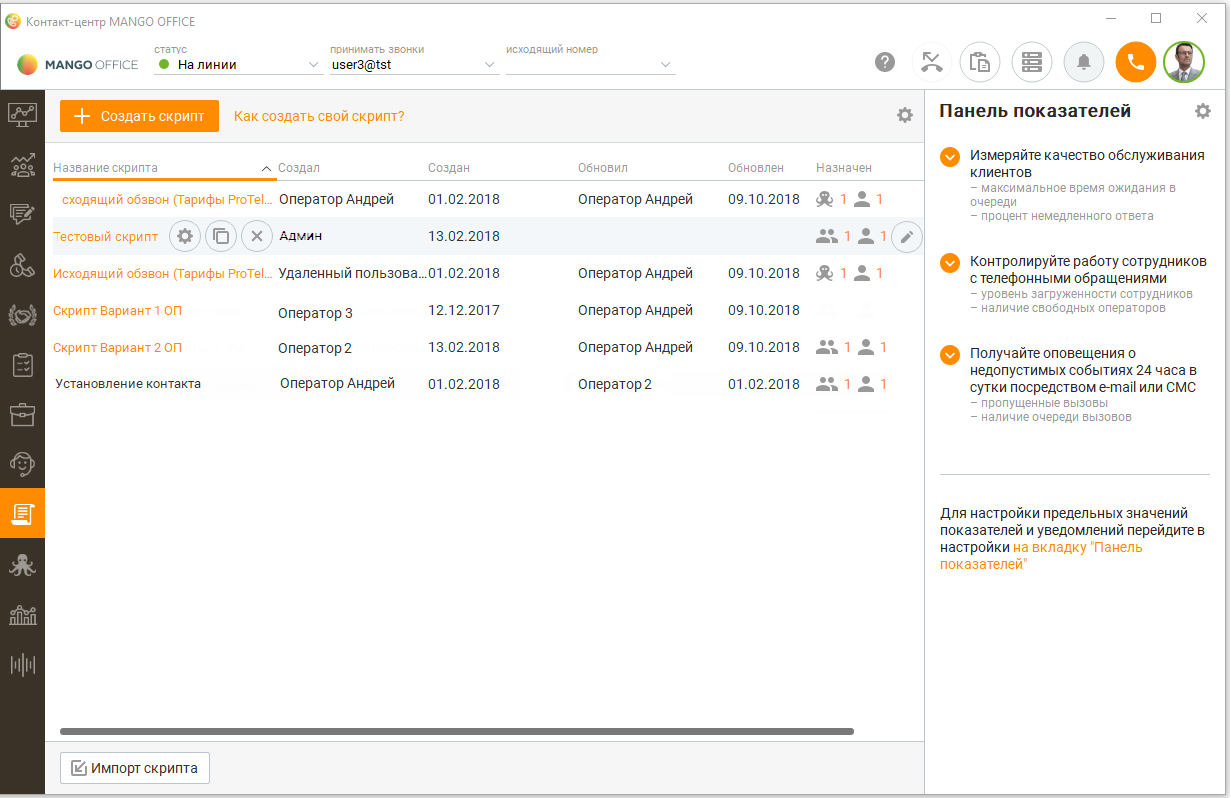This screenshot has width=1231, height=798.
Task: Click the Создать скрипт button
Action: (x=139, y=116)
